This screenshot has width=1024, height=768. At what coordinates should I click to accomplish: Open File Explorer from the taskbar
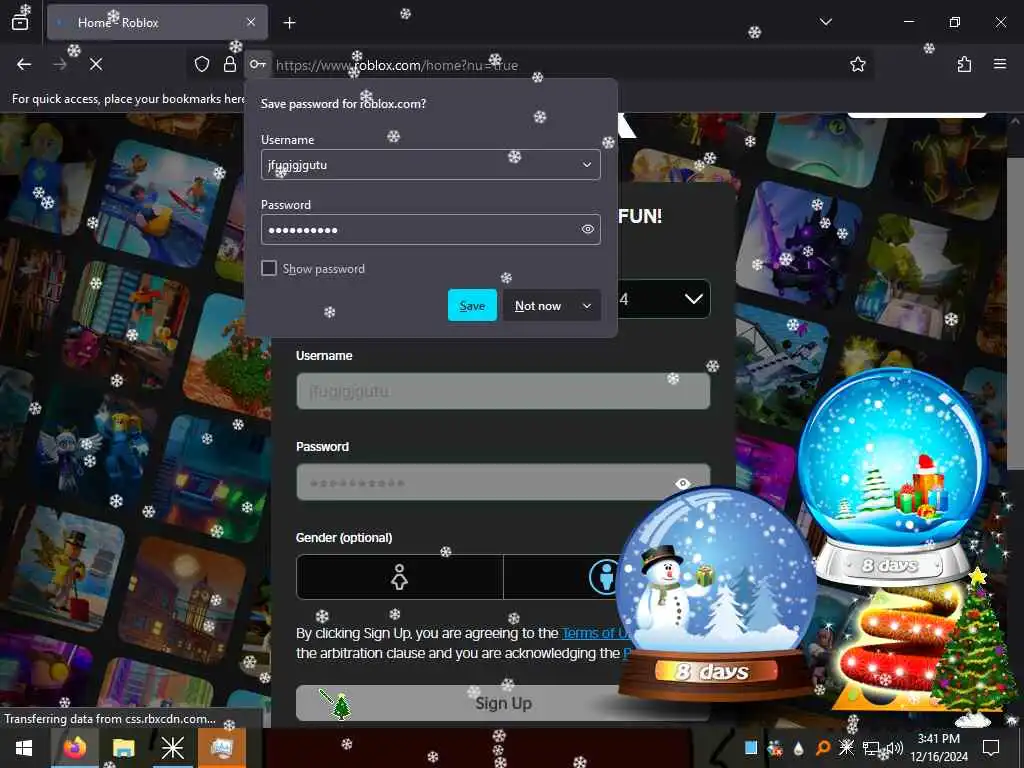[x=123, y=748]
